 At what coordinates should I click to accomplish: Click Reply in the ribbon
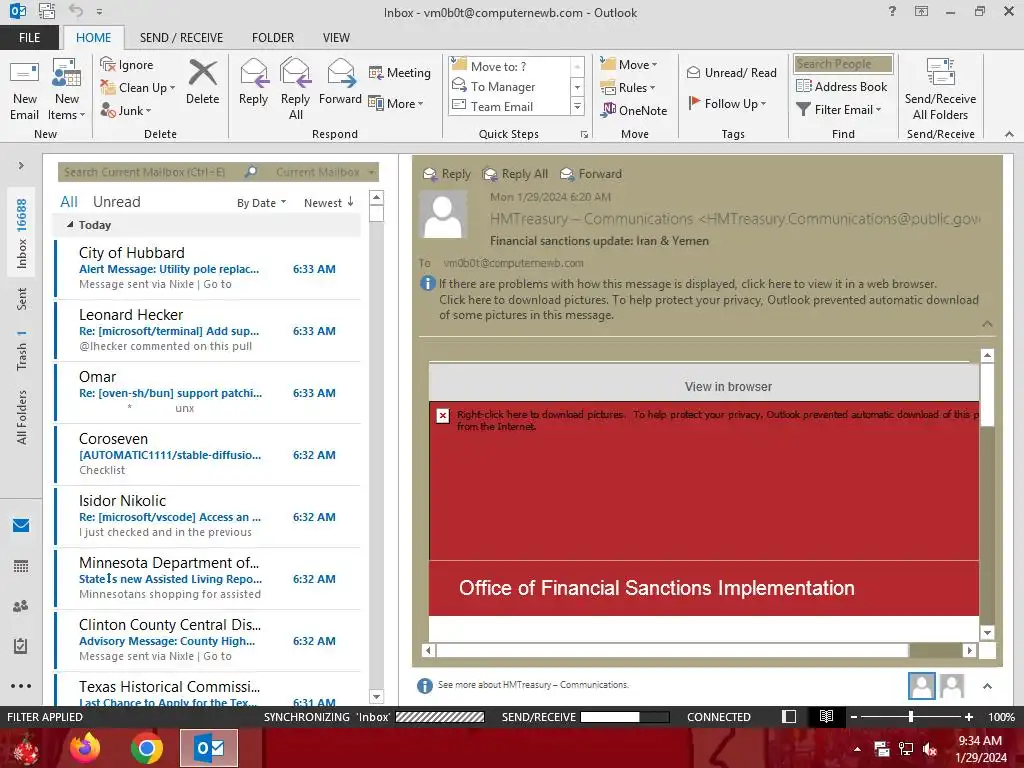tap(253, 83)
